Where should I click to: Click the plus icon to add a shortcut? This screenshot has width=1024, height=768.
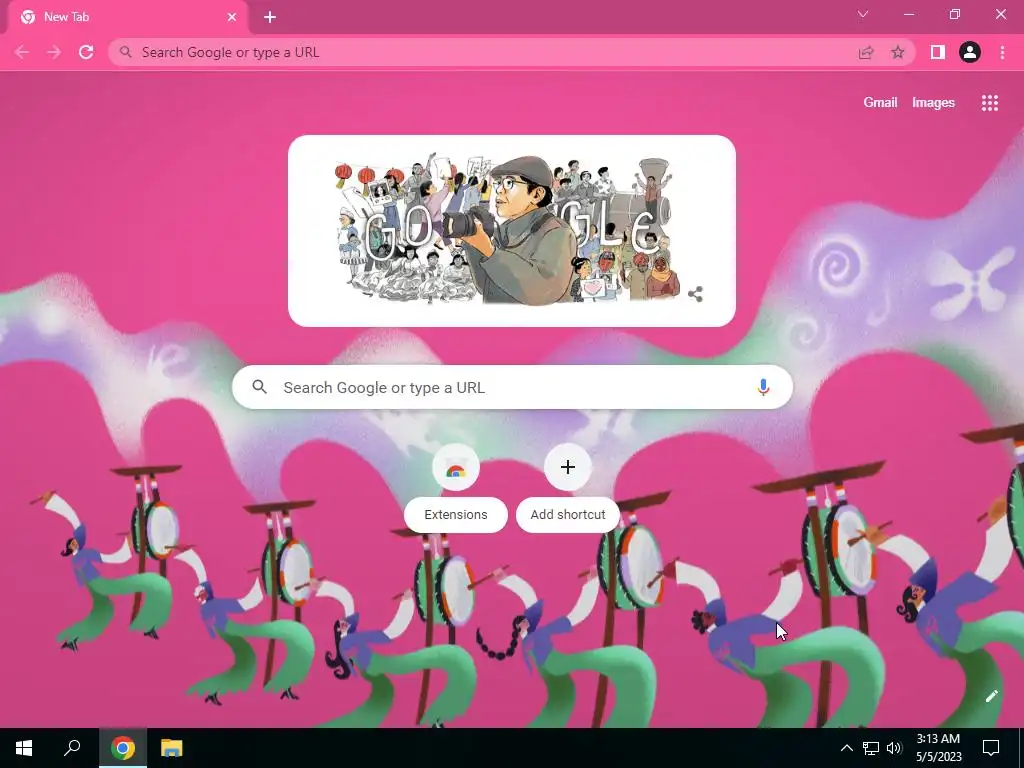point(568,467)
